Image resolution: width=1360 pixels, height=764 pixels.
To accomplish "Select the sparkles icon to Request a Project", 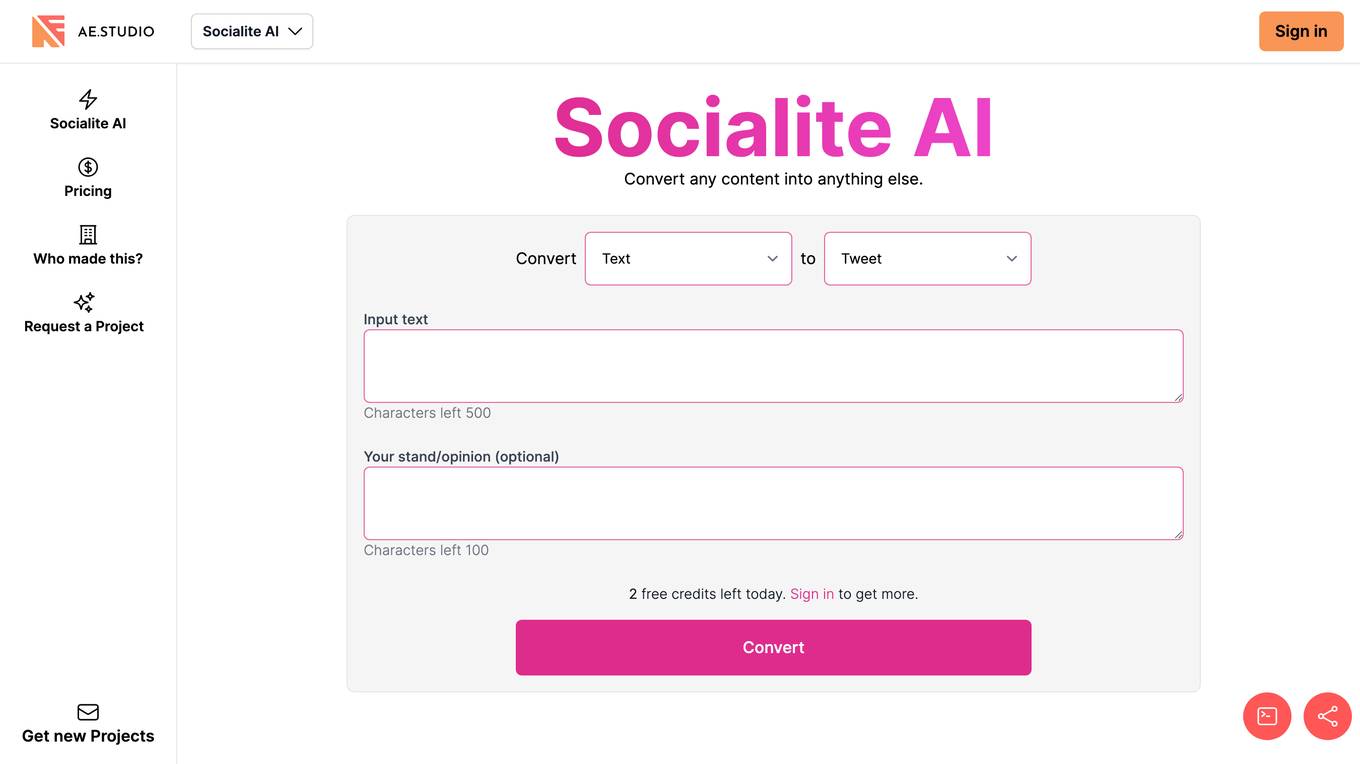I will tap(83, 302).
